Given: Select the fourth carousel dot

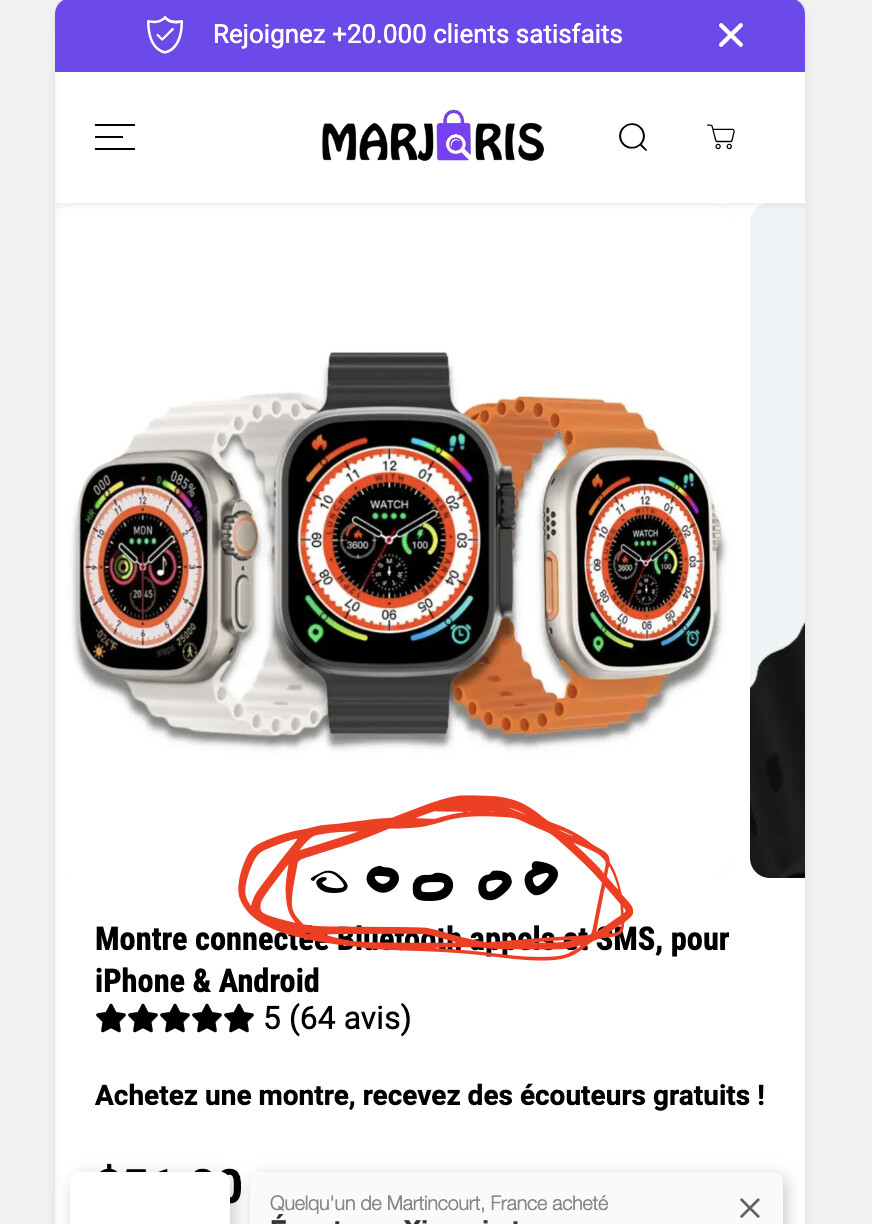Looking at the screenshot, I should pos(494,883).
